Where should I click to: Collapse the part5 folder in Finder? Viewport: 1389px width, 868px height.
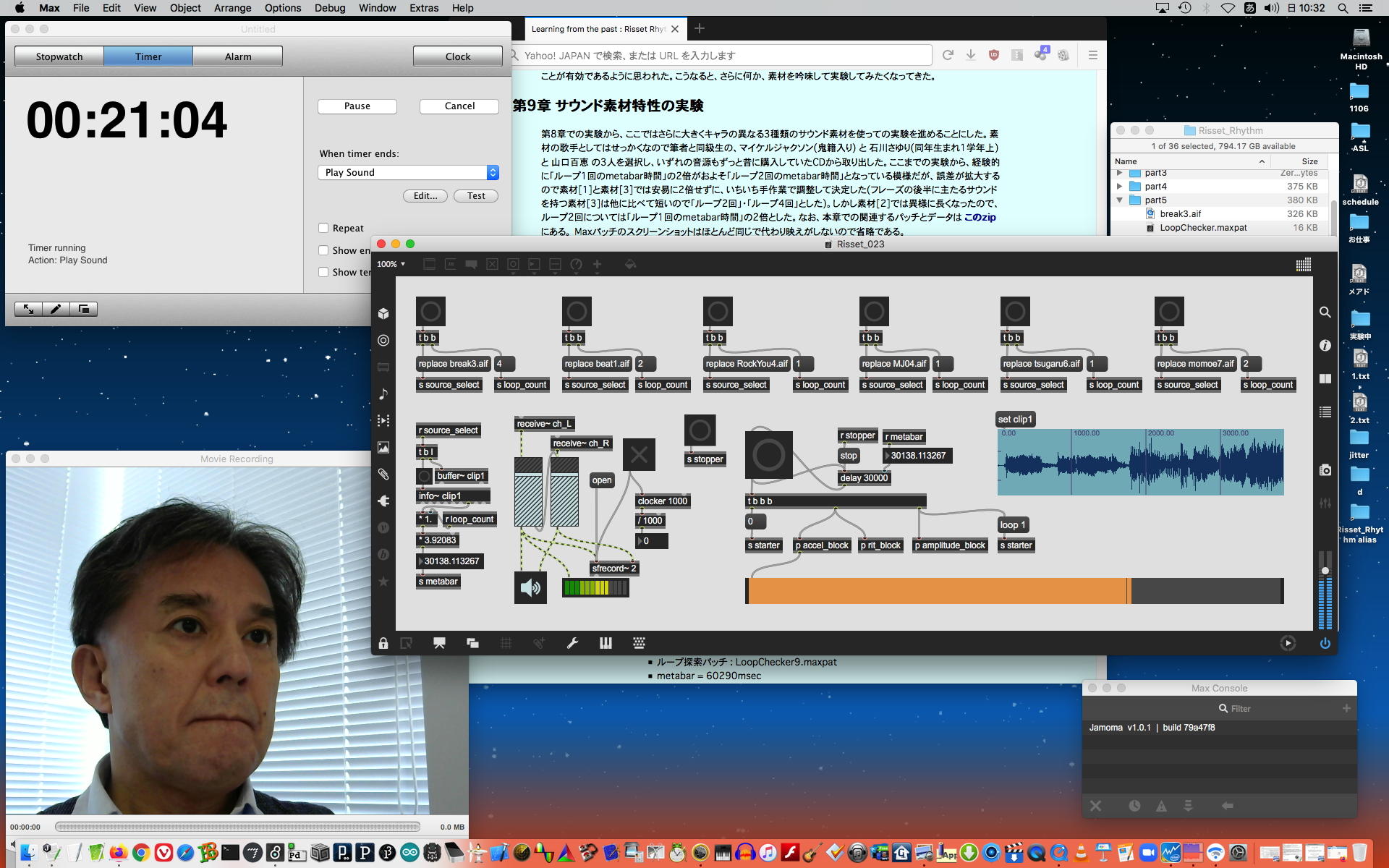1119,200
